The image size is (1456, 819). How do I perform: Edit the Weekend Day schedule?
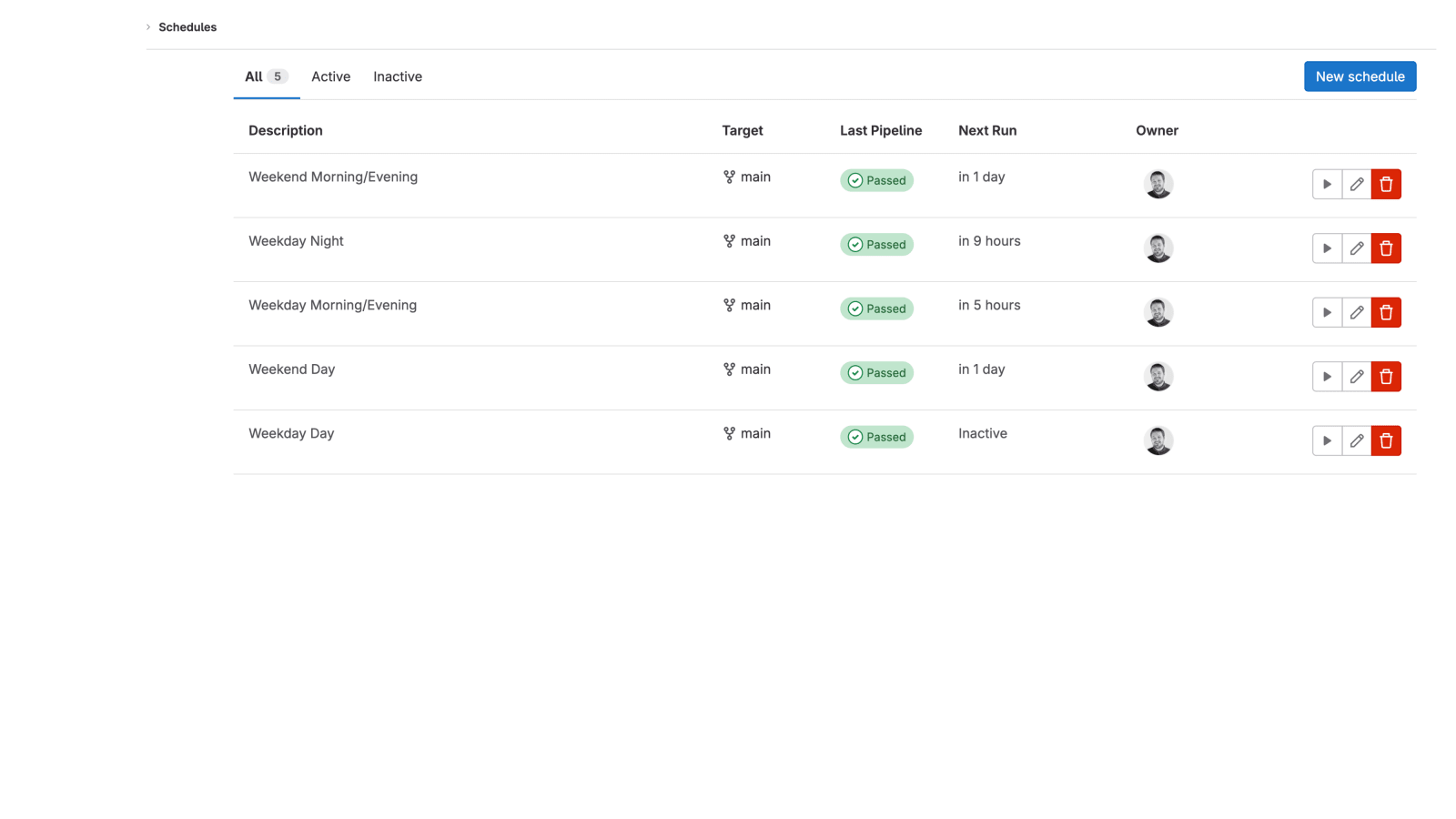[1357, 377]
